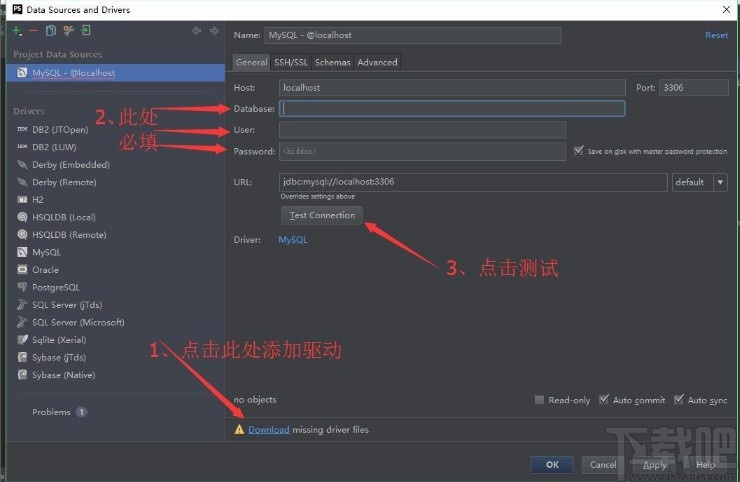Open the URL type default dropdown

[x=699, y=182]
